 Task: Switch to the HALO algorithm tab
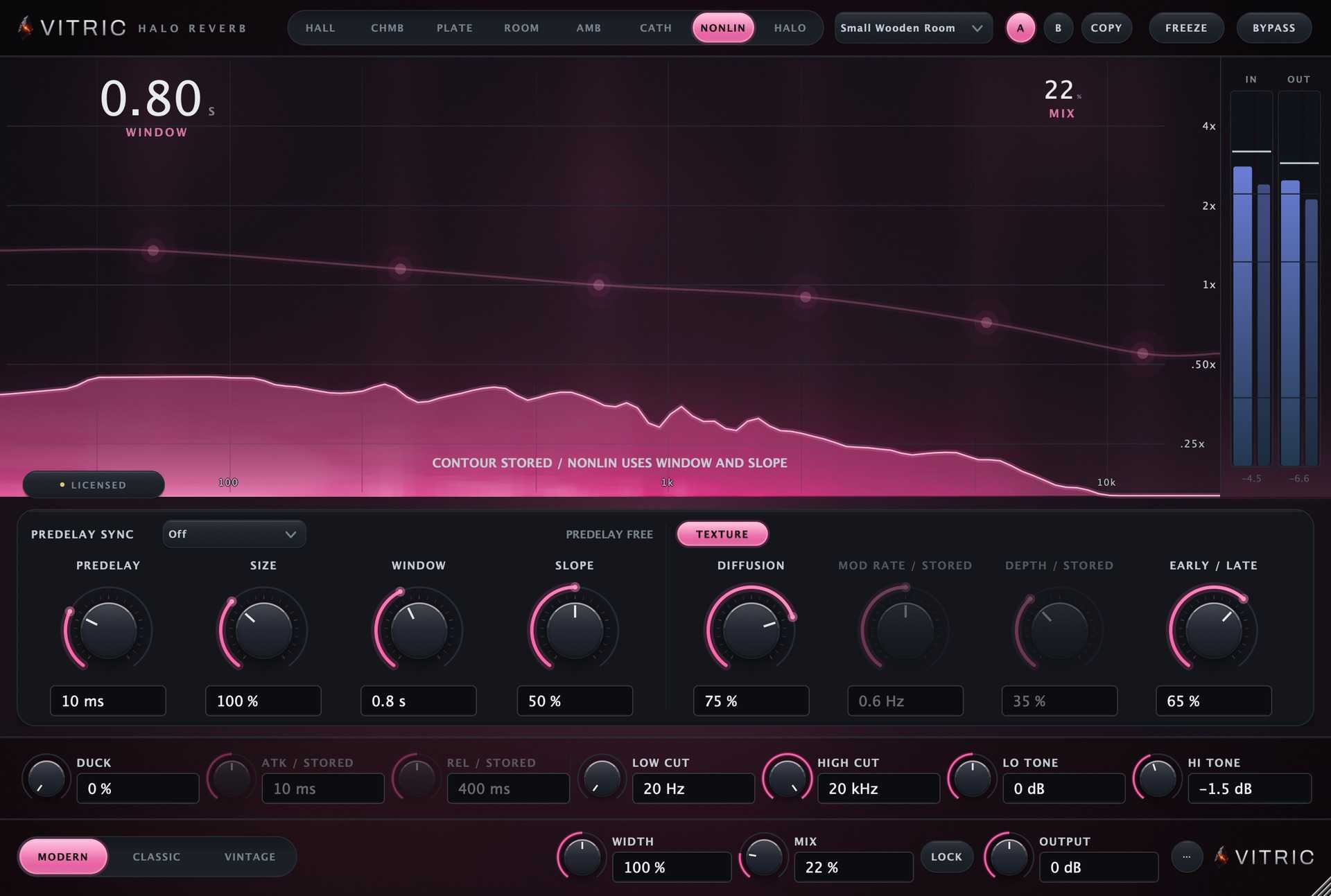[790, 28]
